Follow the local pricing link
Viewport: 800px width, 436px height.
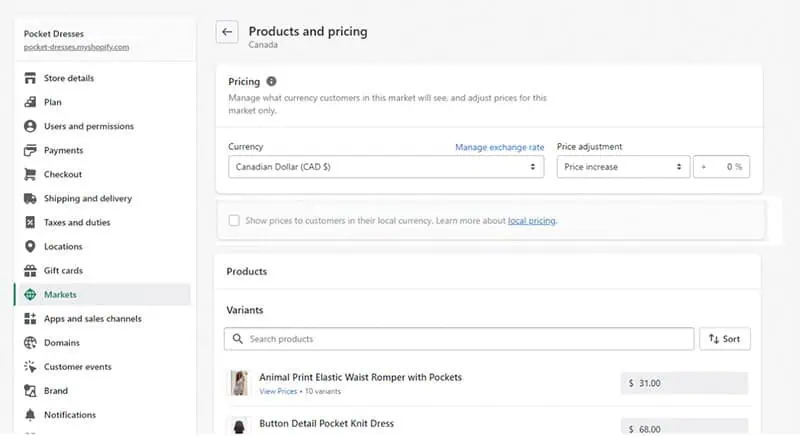point(531,220)
